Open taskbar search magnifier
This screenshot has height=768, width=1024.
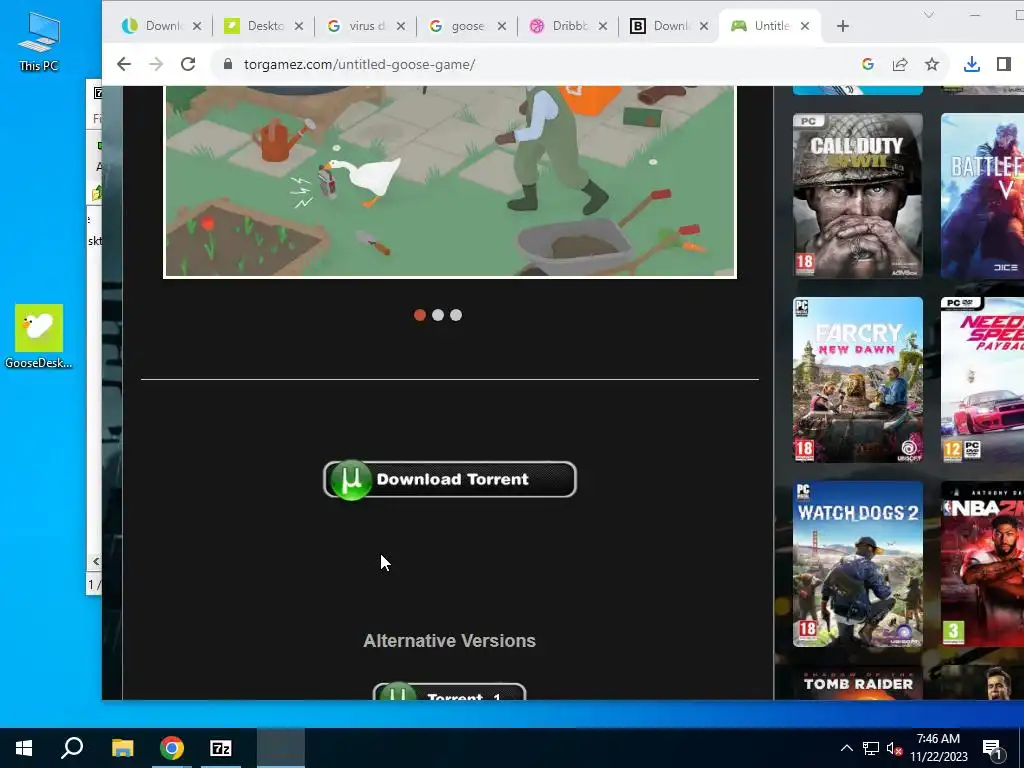pyautogui.click(x=72, y=748)
